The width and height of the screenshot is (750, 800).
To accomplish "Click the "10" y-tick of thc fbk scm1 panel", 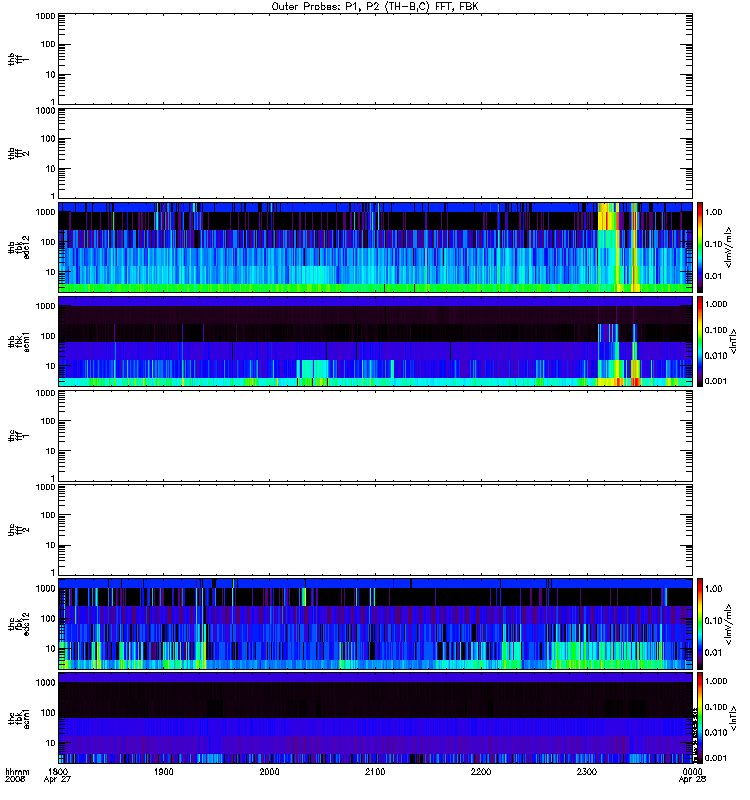I will coord(51,743).
